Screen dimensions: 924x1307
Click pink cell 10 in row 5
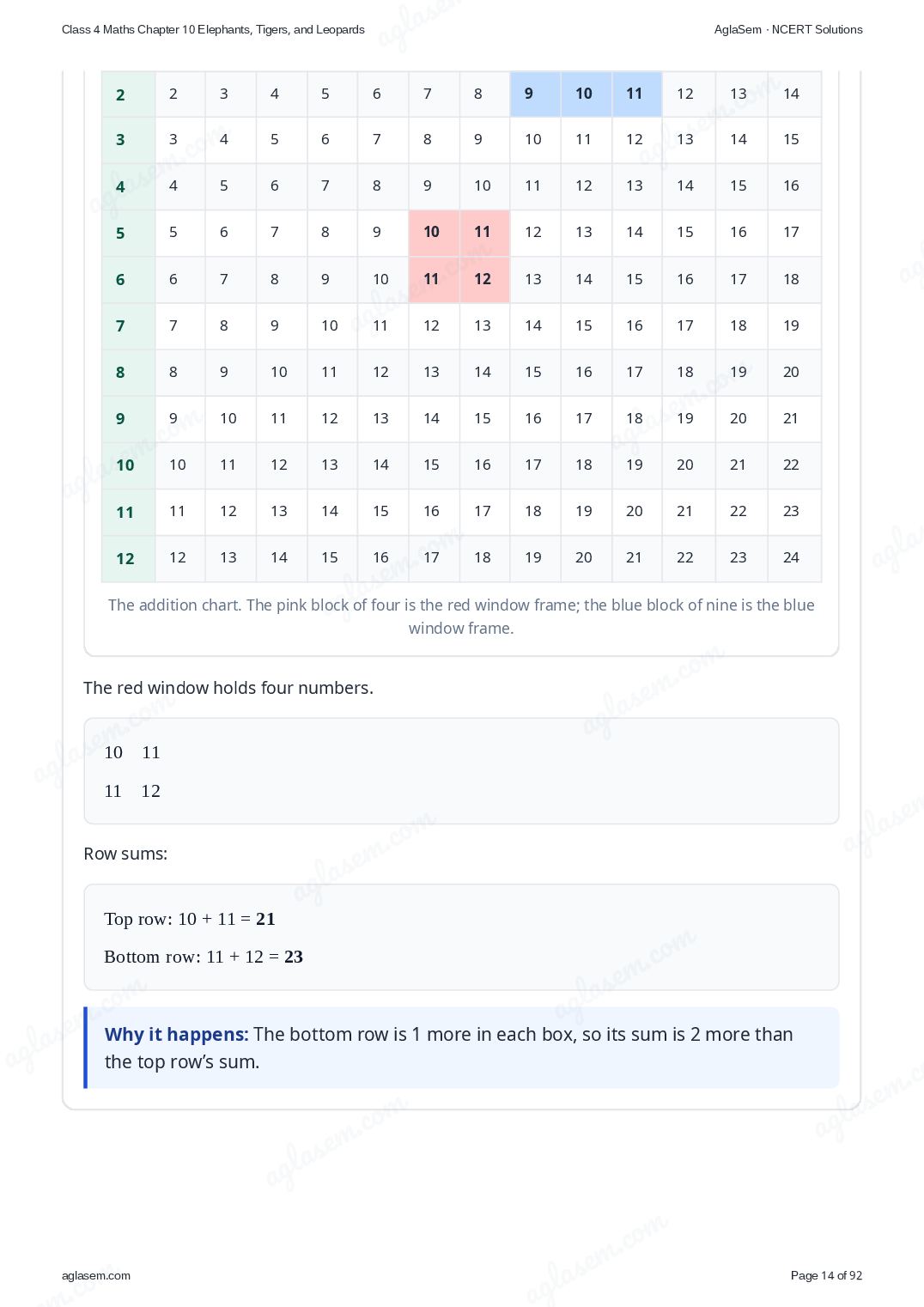pyautogui.click(x=434, y=233)
